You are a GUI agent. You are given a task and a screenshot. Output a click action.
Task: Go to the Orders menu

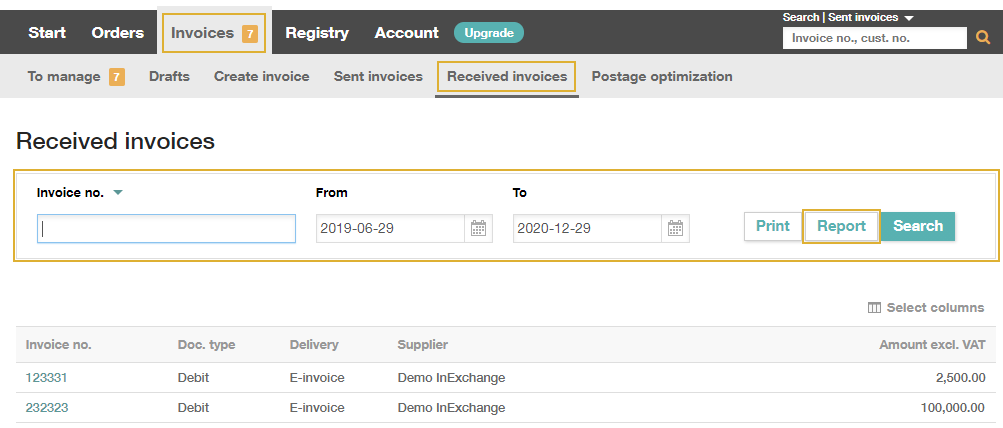(118, 33)
